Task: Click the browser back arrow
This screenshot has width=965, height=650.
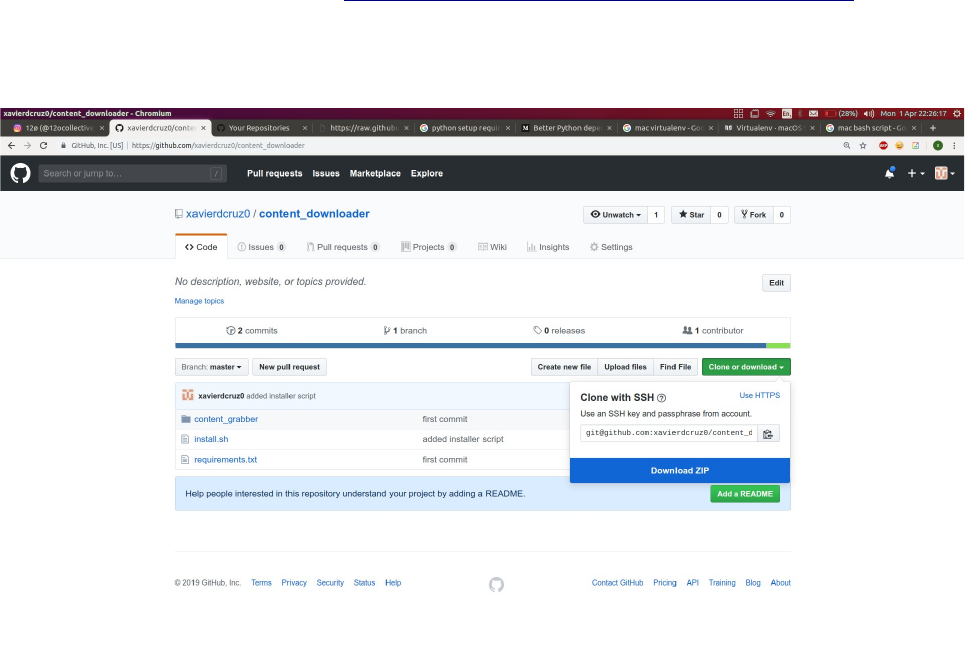Action: [11, 146]
